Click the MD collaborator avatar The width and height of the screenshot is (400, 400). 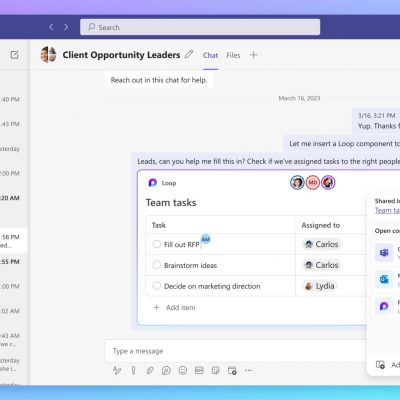313,182
